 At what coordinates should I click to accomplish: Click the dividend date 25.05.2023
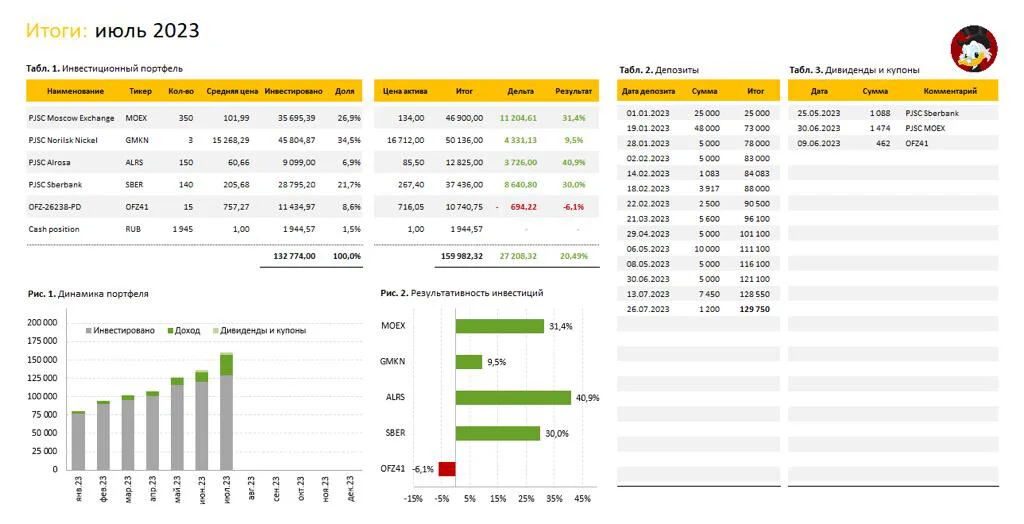coord(819,114)
